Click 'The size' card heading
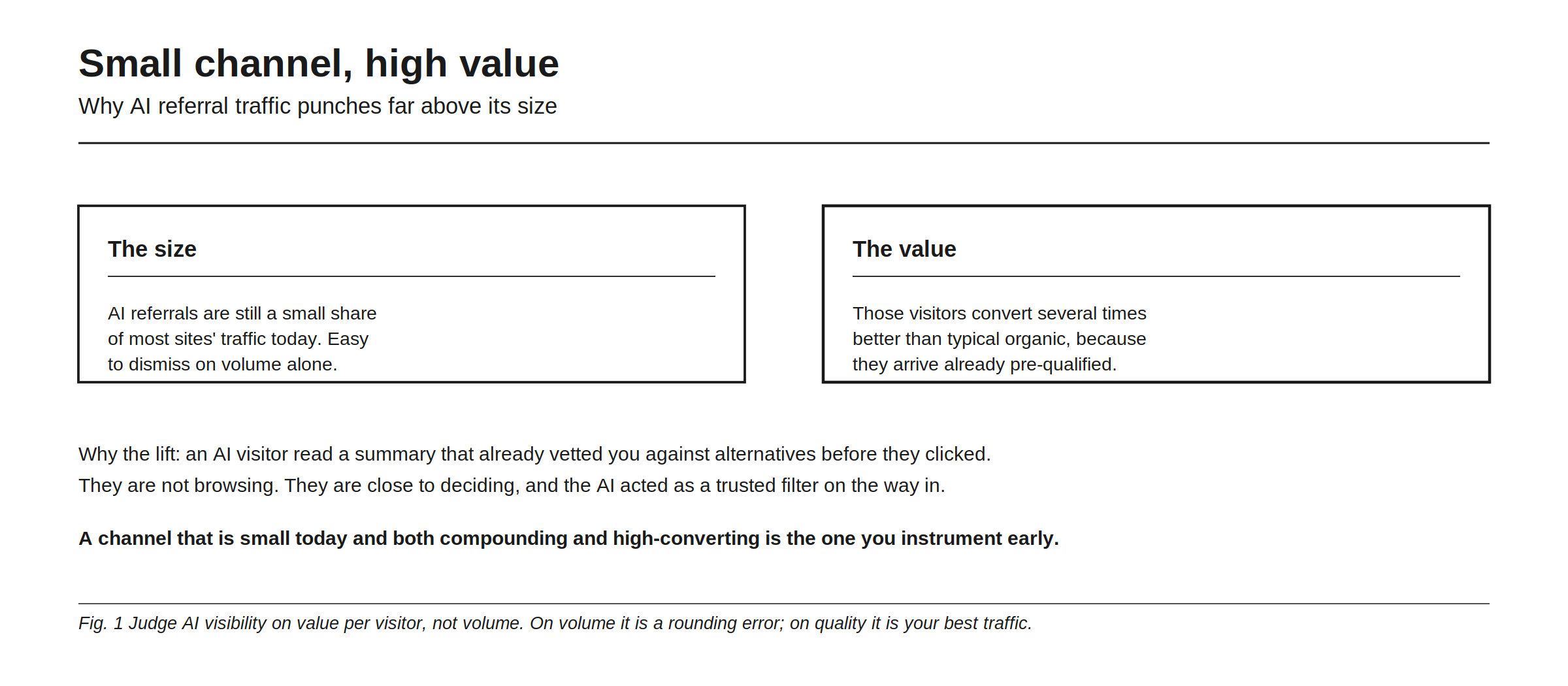 pyautogui.click(x=152, y=249)
